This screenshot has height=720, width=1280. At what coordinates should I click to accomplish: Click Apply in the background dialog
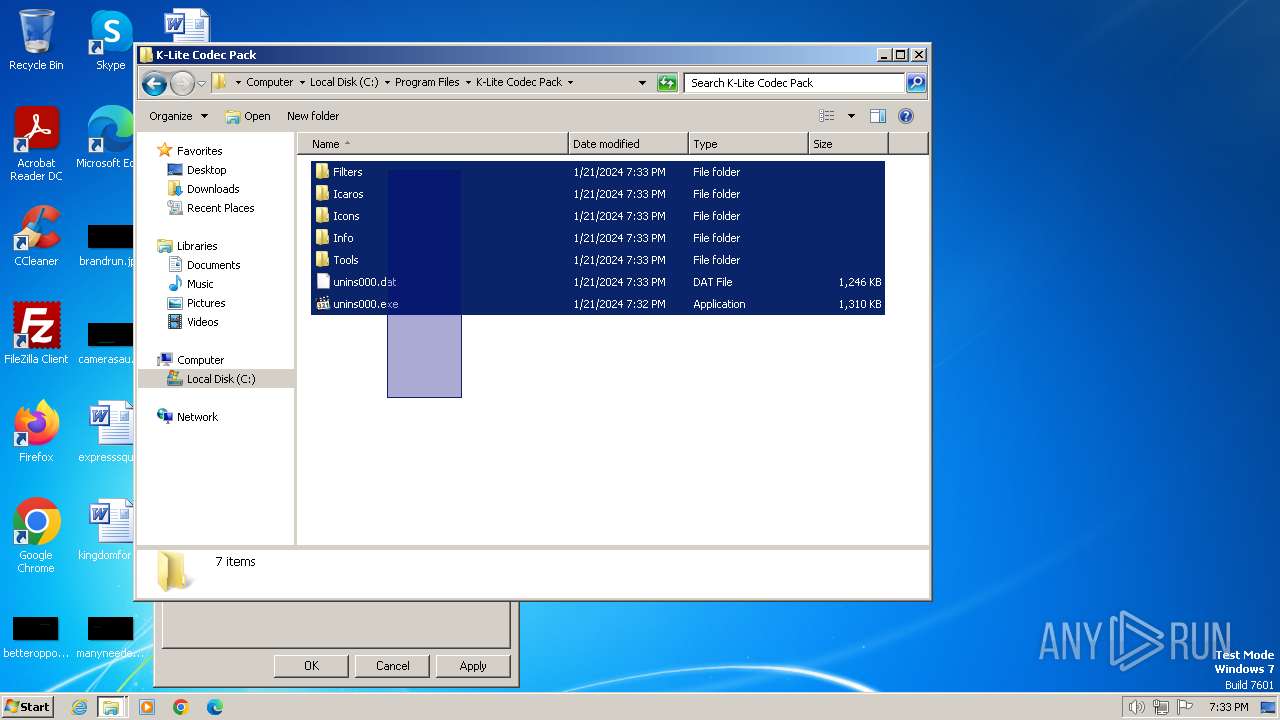click(473, 666)
